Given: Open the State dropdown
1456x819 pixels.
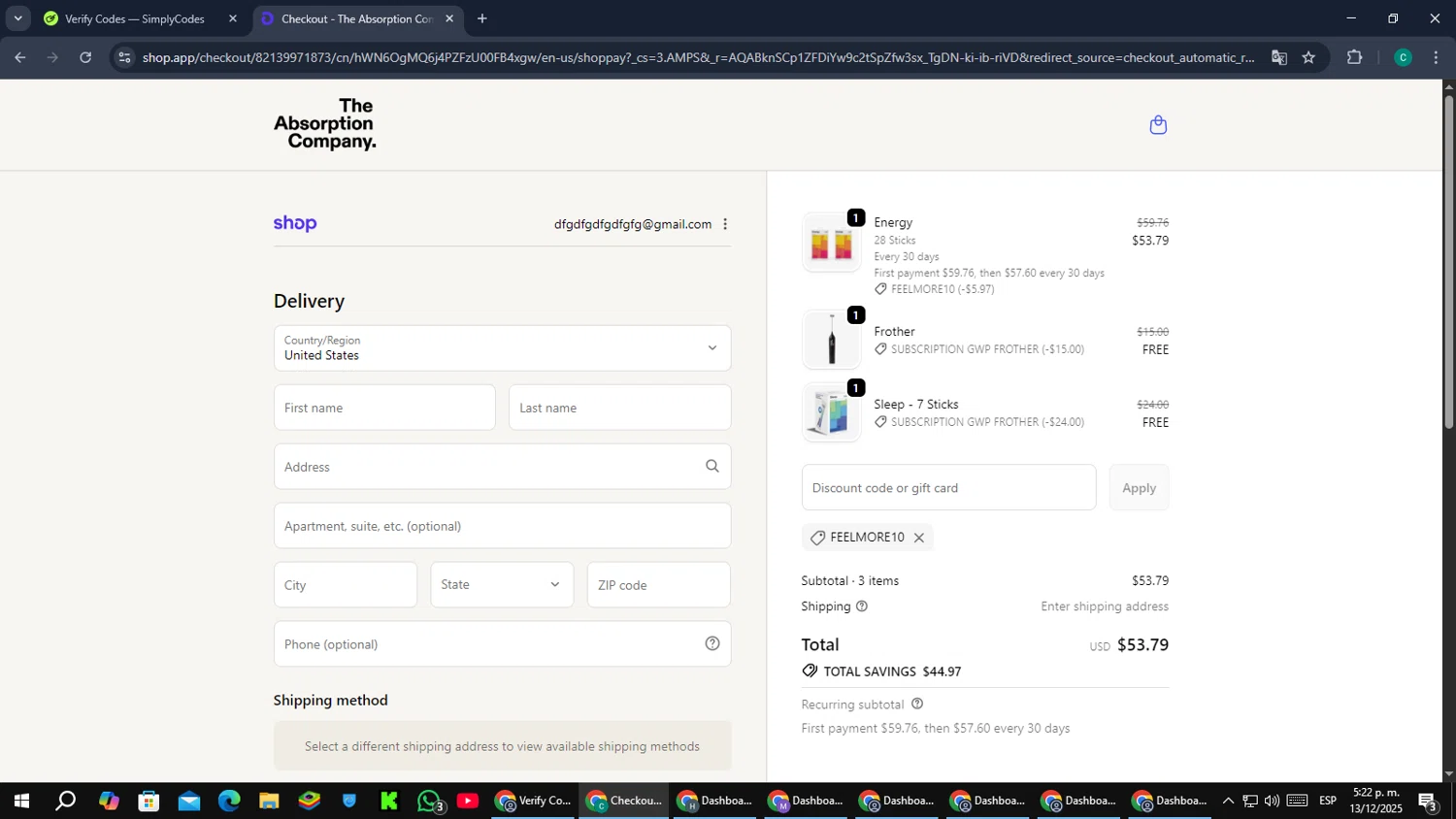Looking at the screenshot, I should (x=502, y=585).
